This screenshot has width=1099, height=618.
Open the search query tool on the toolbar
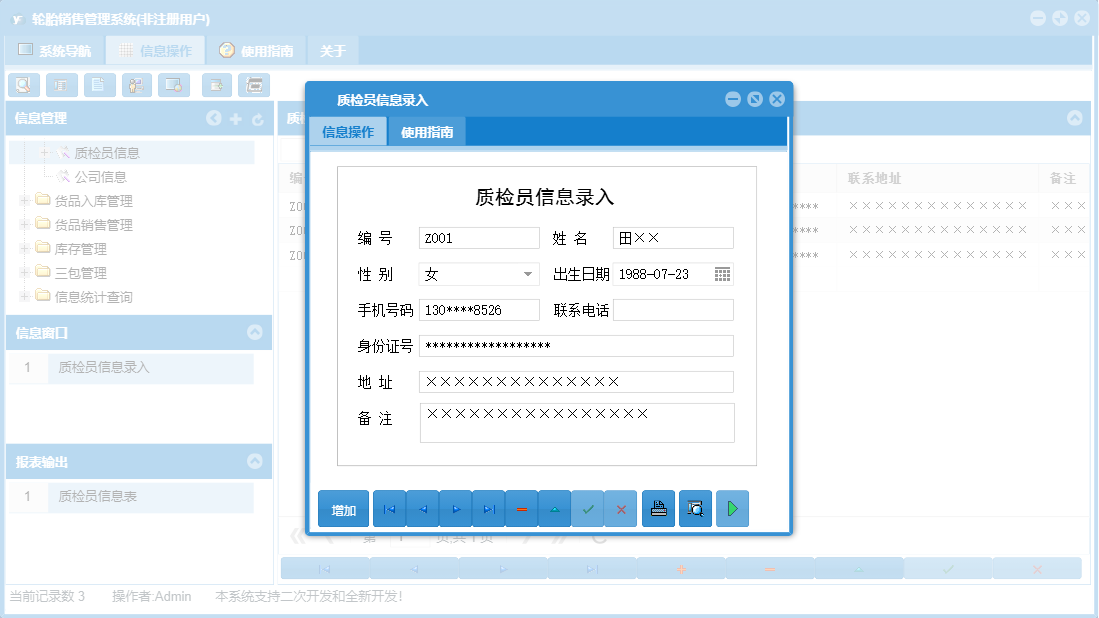(x=23, y=85)
